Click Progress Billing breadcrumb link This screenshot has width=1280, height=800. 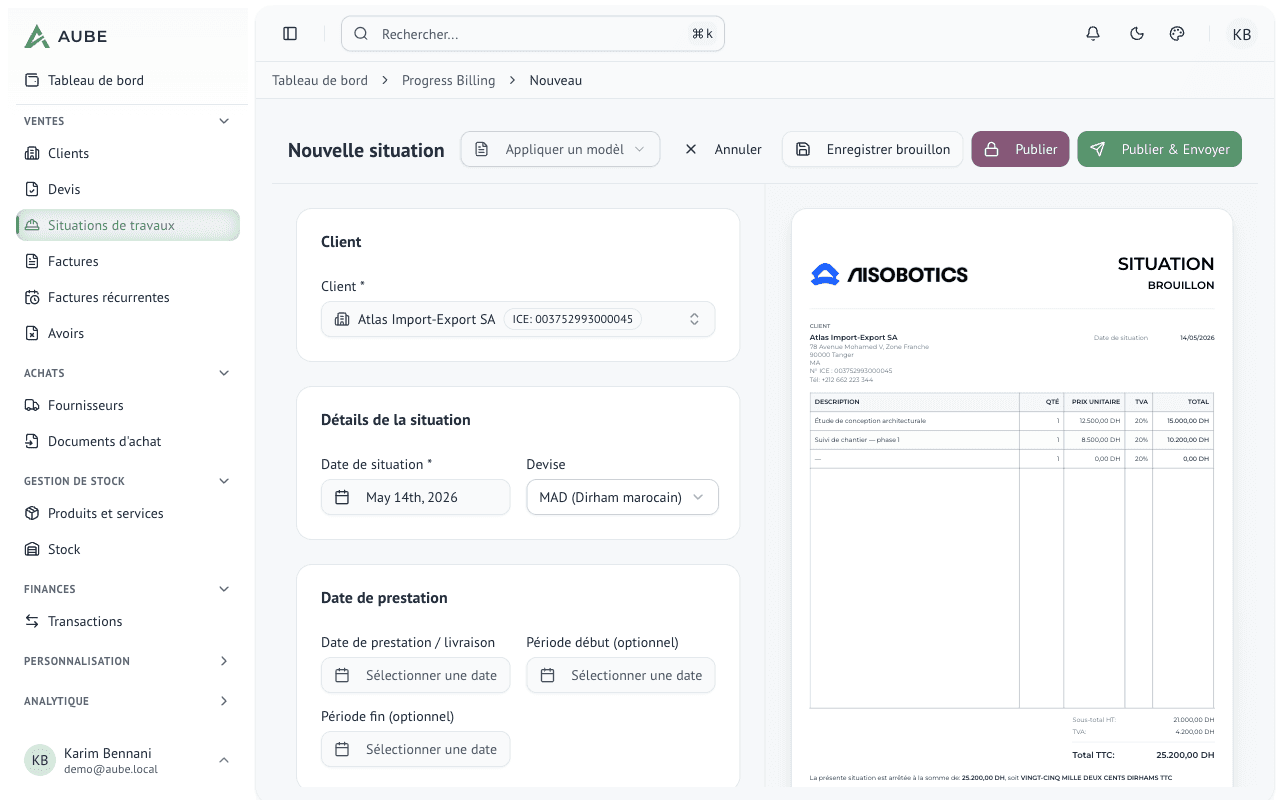pyautogui.click(x=448, y=80)
